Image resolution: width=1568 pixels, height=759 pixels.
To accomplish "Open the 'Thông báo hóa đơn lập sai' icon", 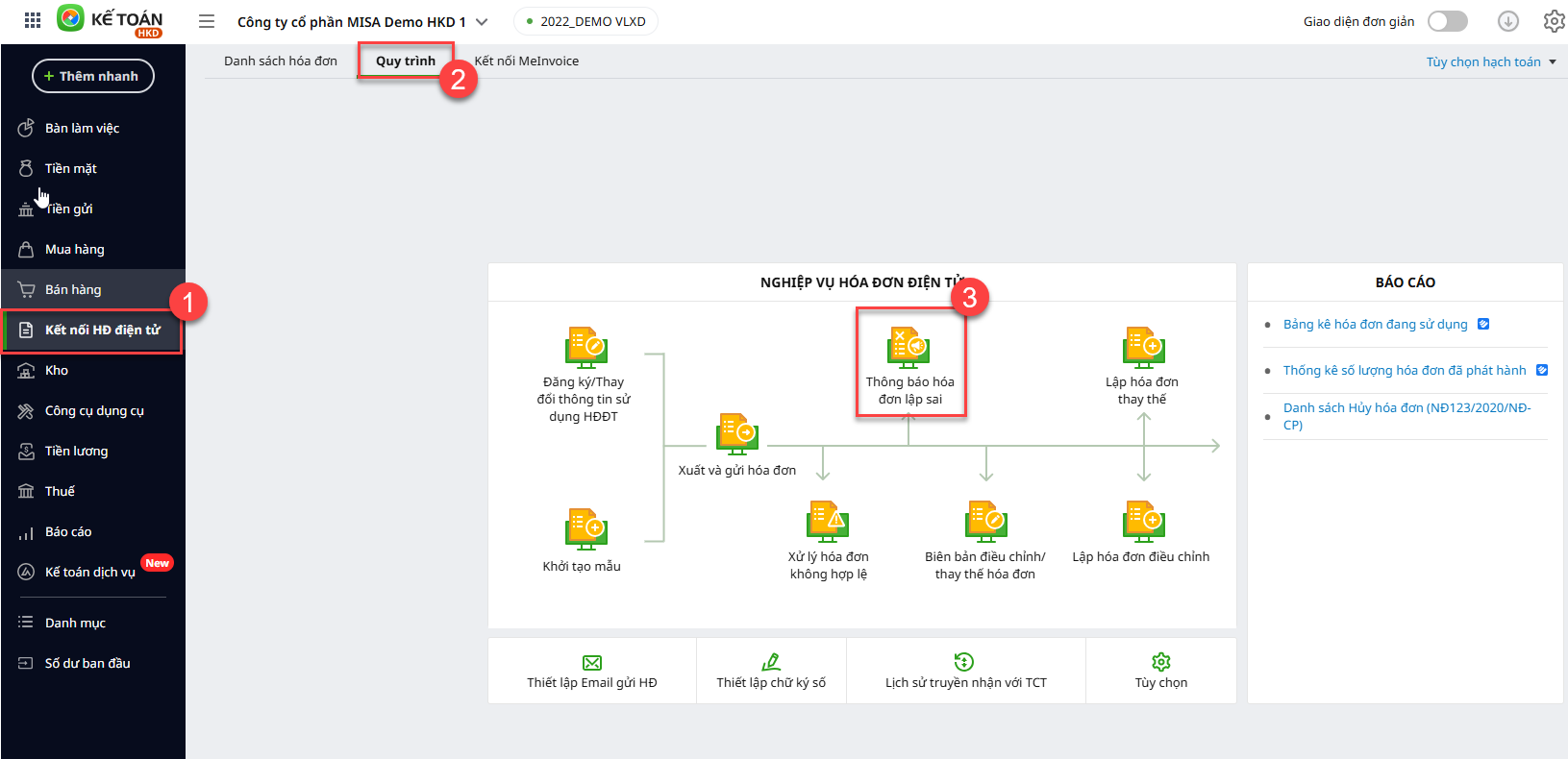I will click(x=908, y=347).
